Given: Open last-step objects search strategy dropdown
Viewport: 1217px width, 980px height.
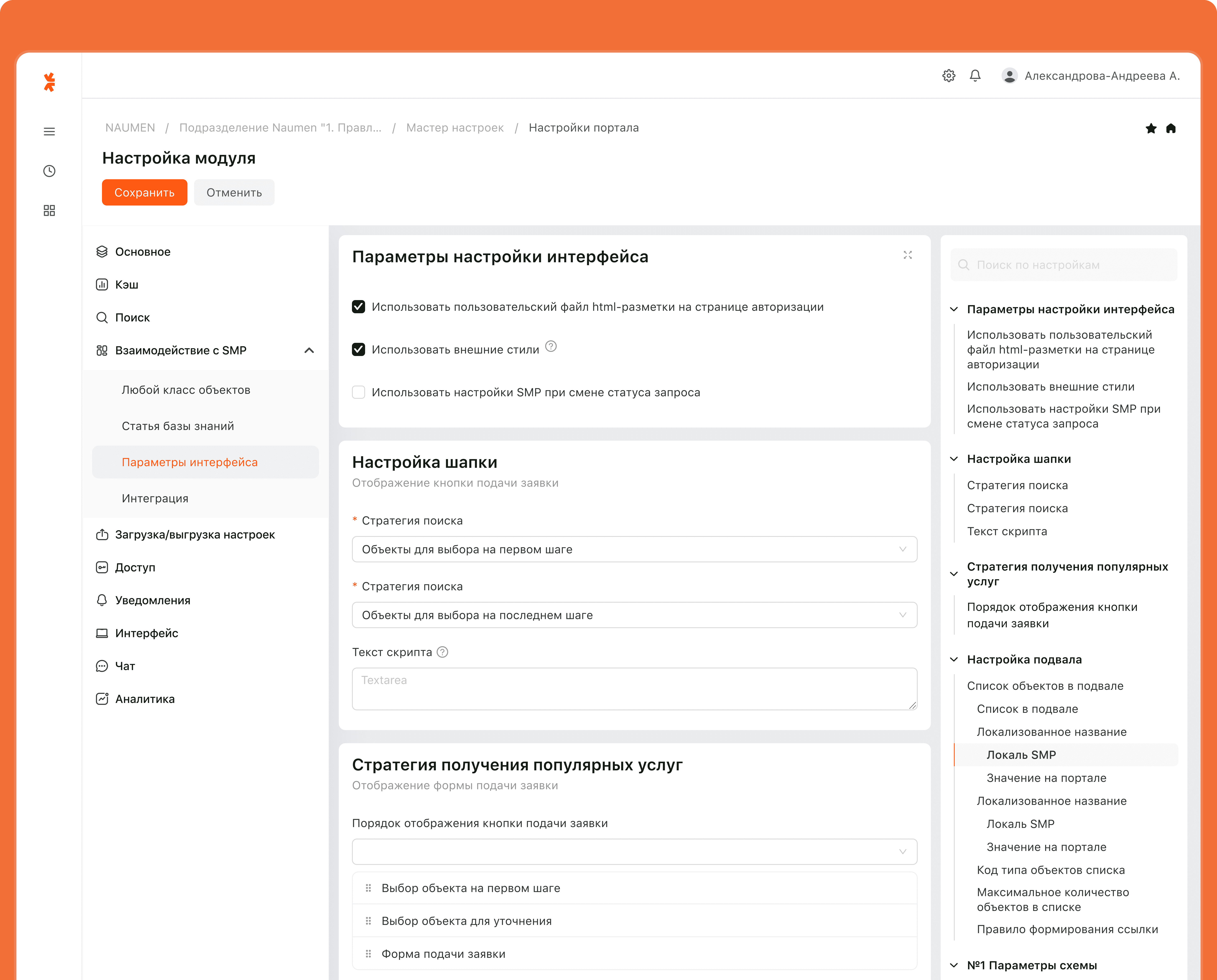Looking at the screenshot, I should [x=634, y=615].
